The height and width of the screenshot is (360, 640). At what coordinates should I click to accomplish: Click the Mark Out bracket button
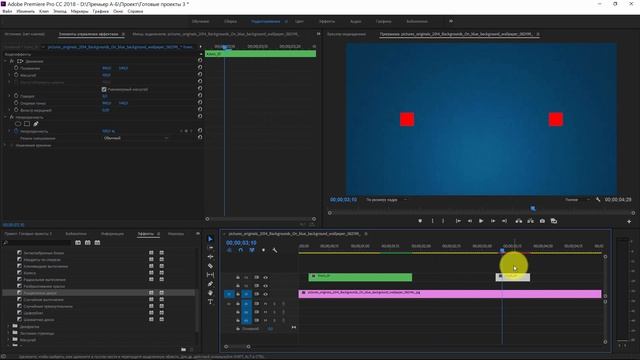443,221
